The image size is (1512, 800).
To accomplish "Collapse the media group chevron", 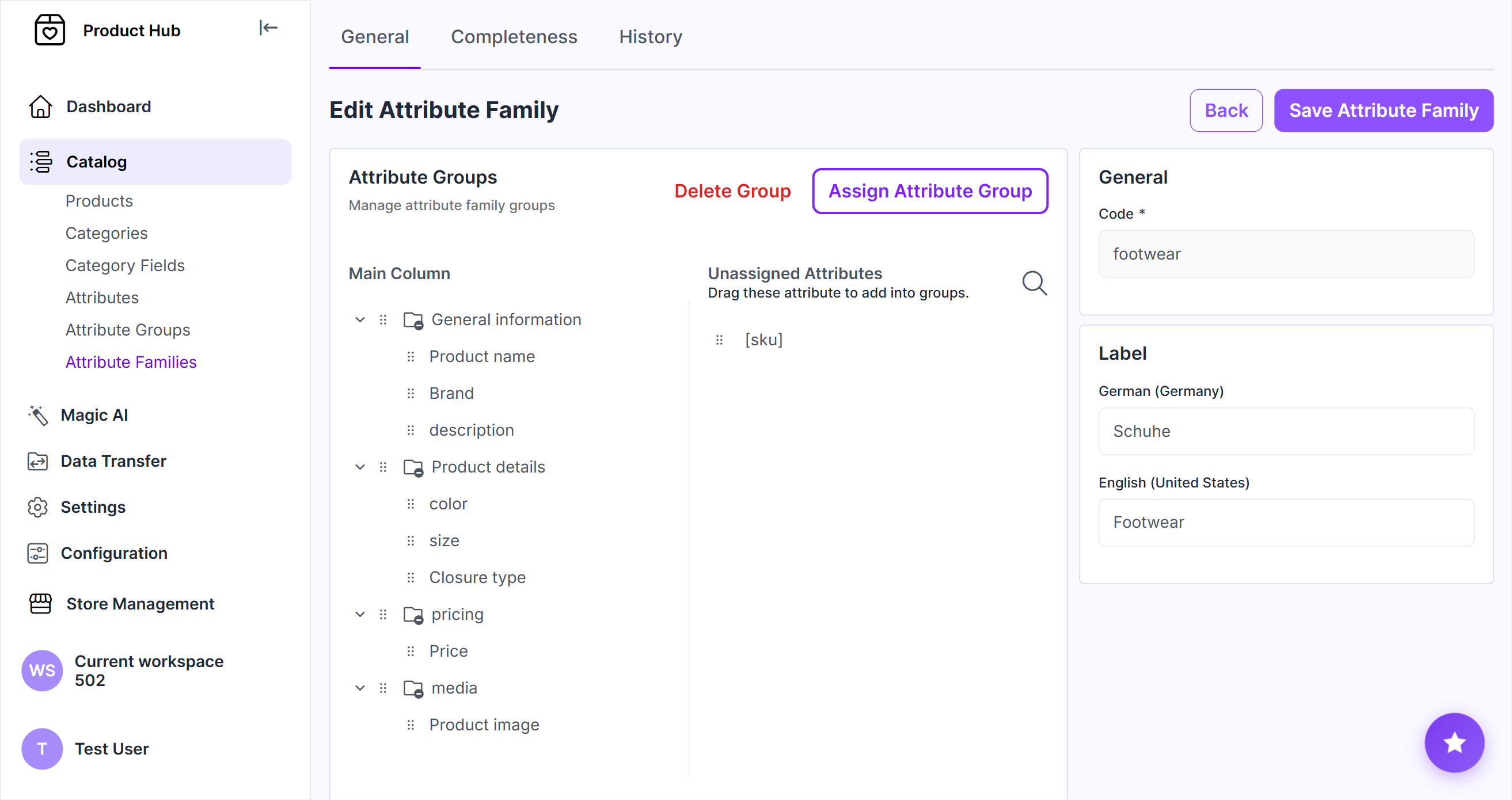I will tap(360, 688).
